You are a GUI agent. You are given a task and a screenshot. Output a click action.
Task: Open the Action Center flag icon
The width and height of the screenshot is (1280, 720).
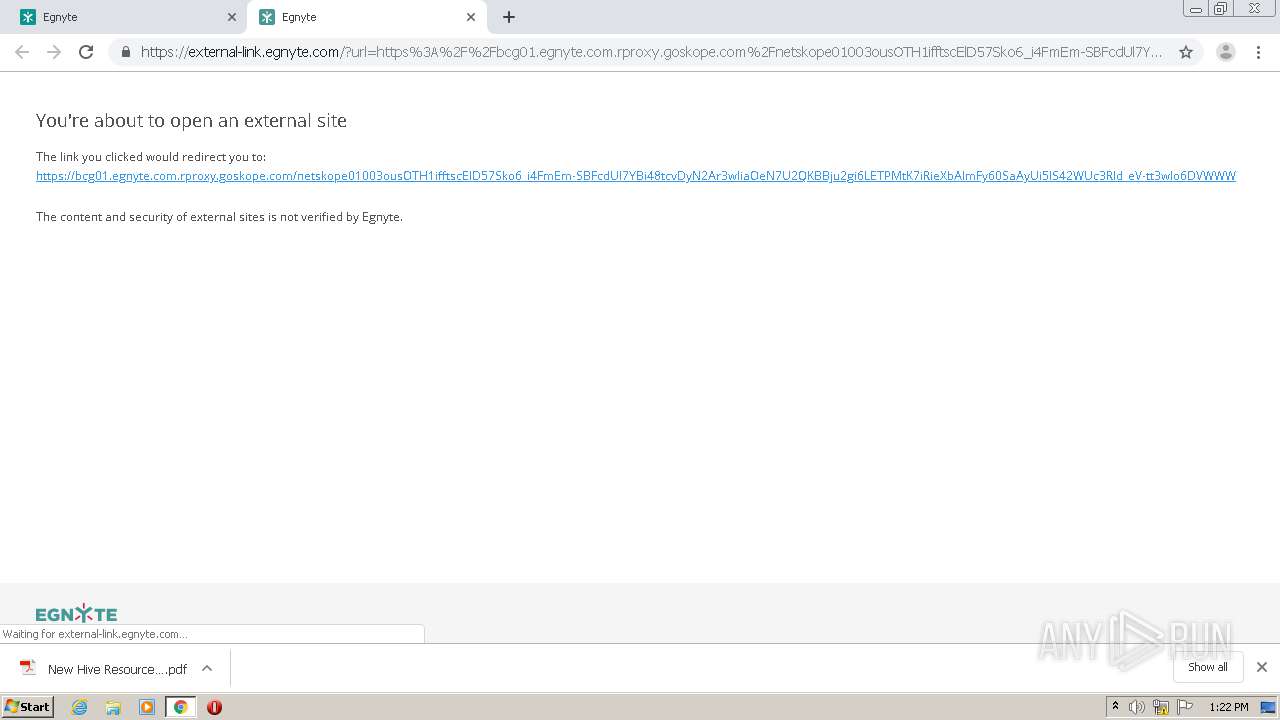pyautogui.click(x=1185, y=707)
